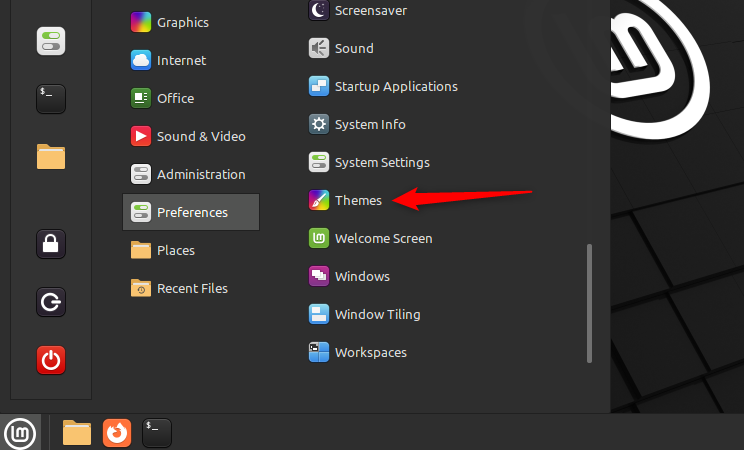The height and width of the screenshot is (450, 744).
Task: Click the Linux Mint menu button on the taskbar
Action: [x=20, y=432]
